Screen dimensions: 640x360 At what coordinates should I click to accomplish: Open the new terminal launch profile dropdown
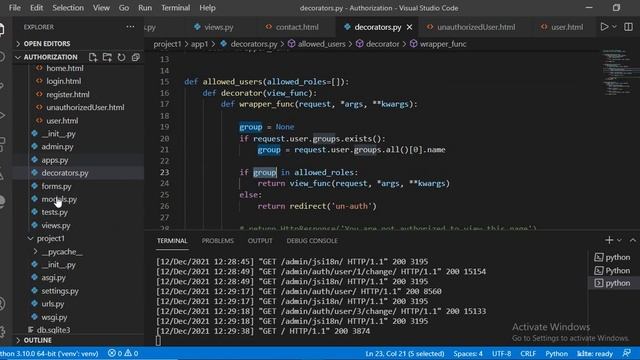click(x=619, y=240)
